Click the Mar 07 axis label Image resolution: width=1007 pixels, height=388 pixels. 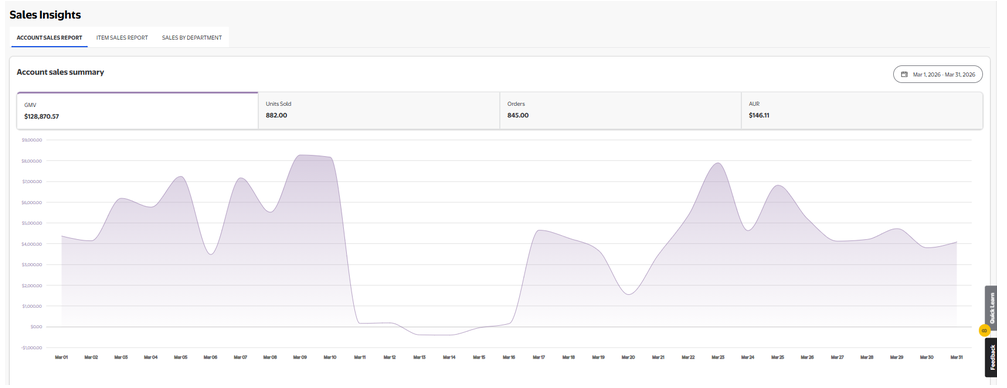click(x=240, y=357)
